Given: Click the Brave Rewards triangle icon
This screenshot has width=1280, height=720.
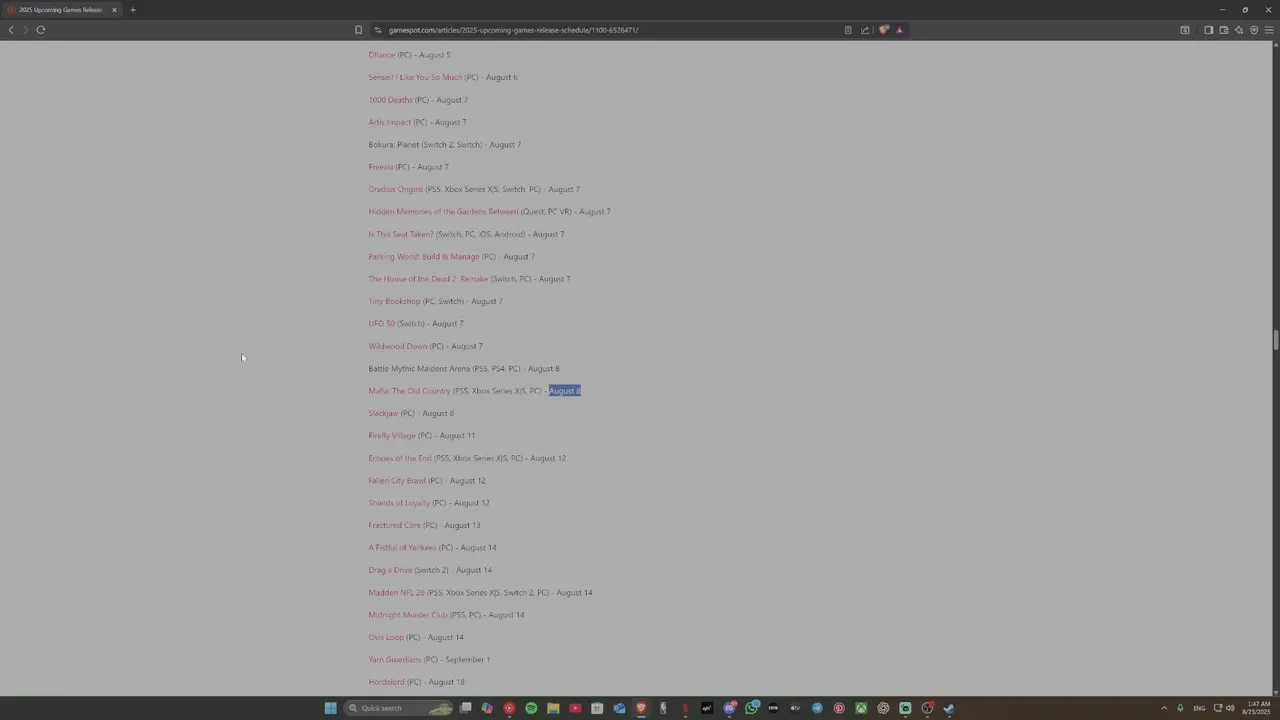Looking at the screenshot, I should [x=899, y=30].
